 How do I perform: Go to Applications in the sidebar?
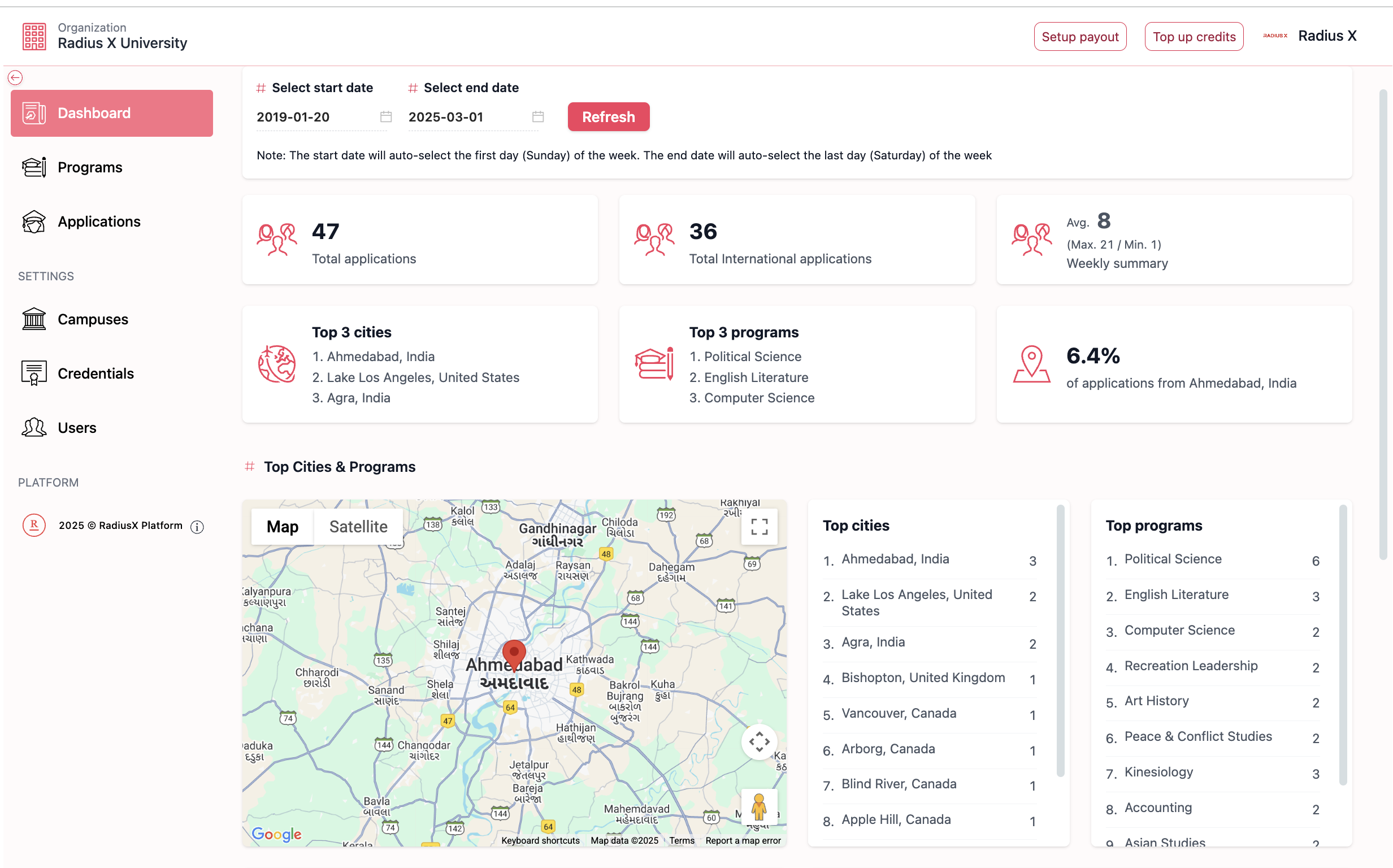pos(99,222)
